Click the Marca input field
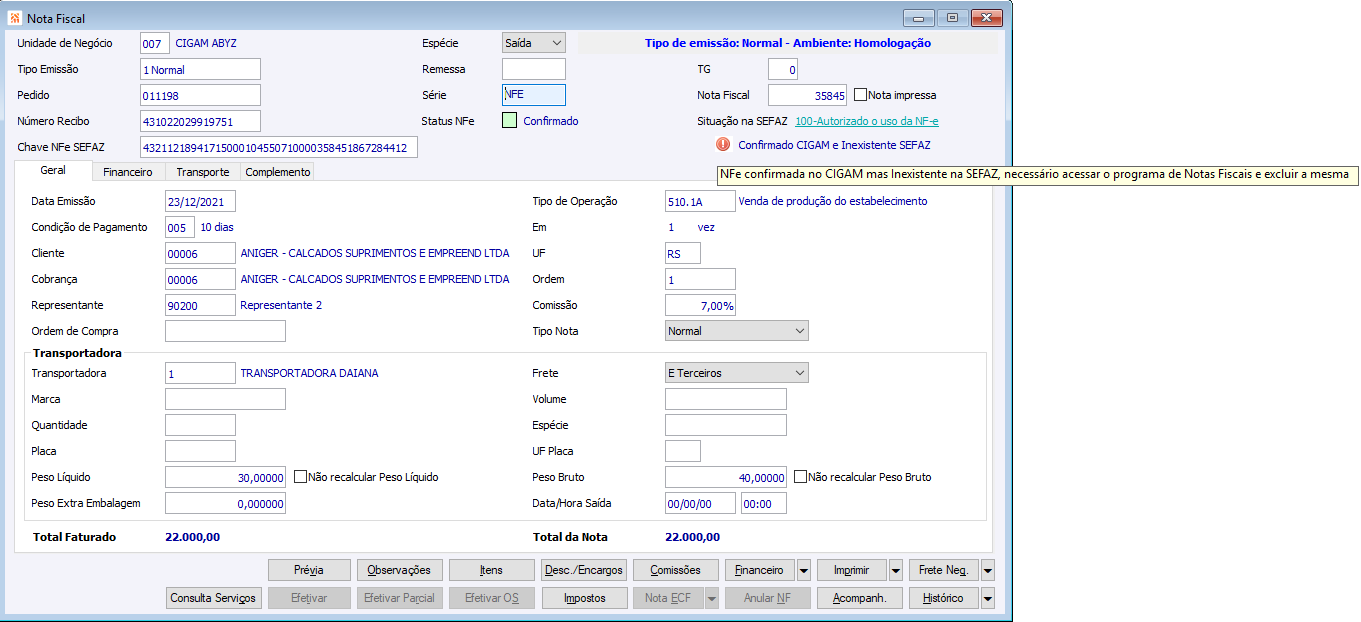Image resolution: width=1361 pixels, height=622 pixels. [225, 399]
